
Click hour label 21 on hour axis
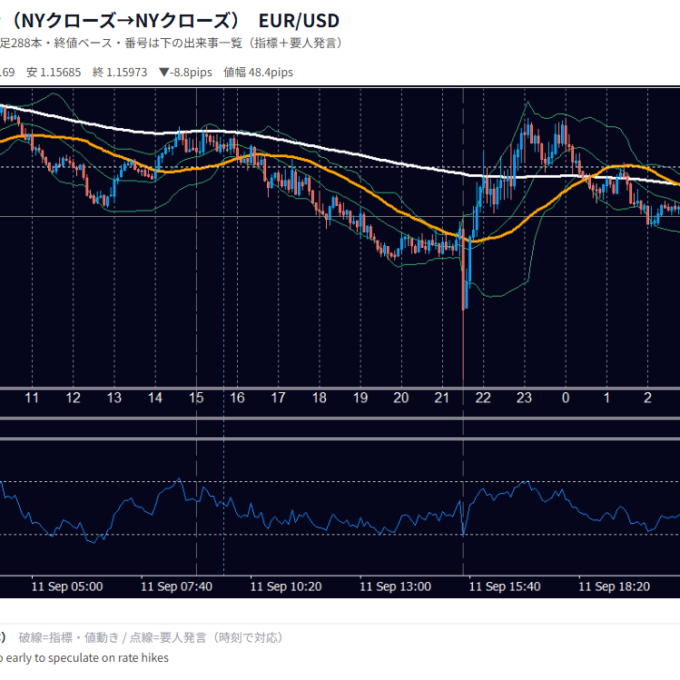pos(442,398)
